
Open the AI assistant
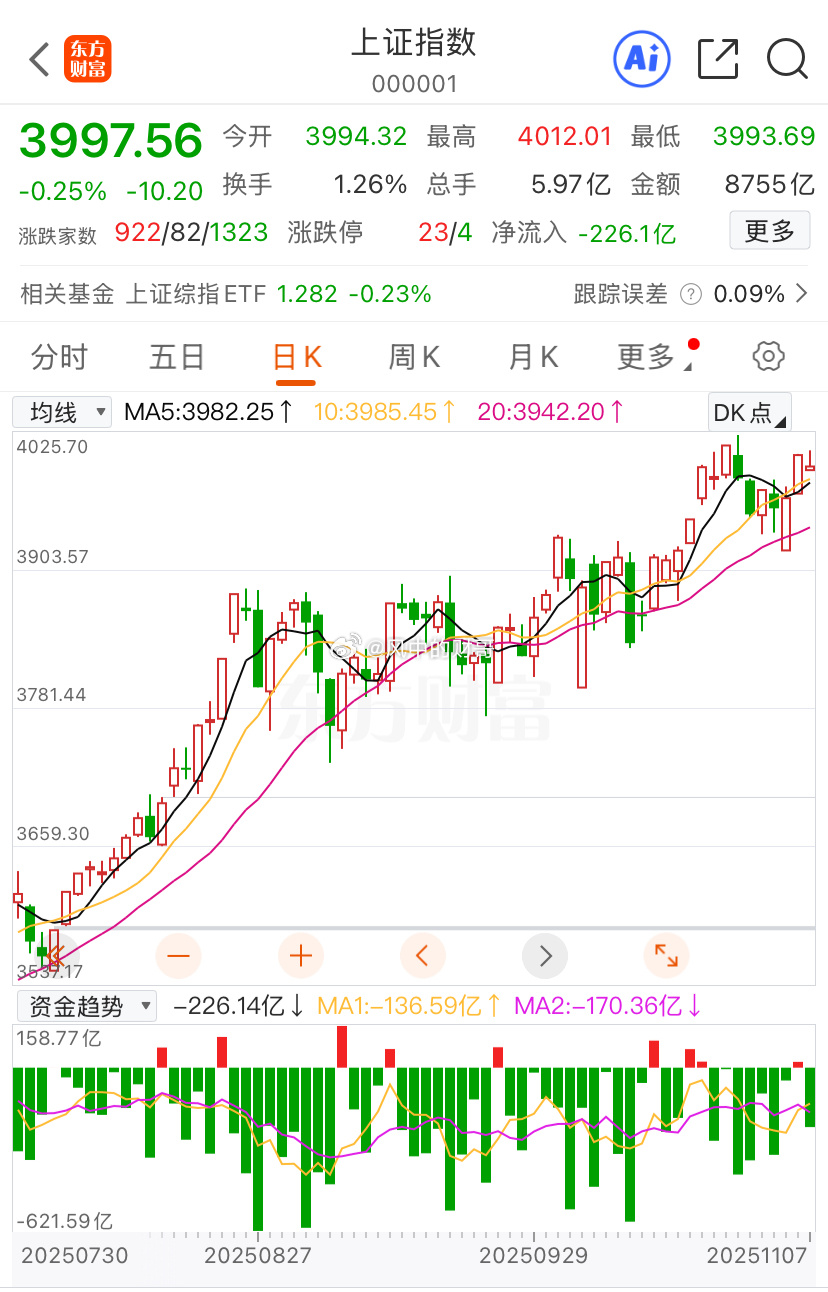641,59
